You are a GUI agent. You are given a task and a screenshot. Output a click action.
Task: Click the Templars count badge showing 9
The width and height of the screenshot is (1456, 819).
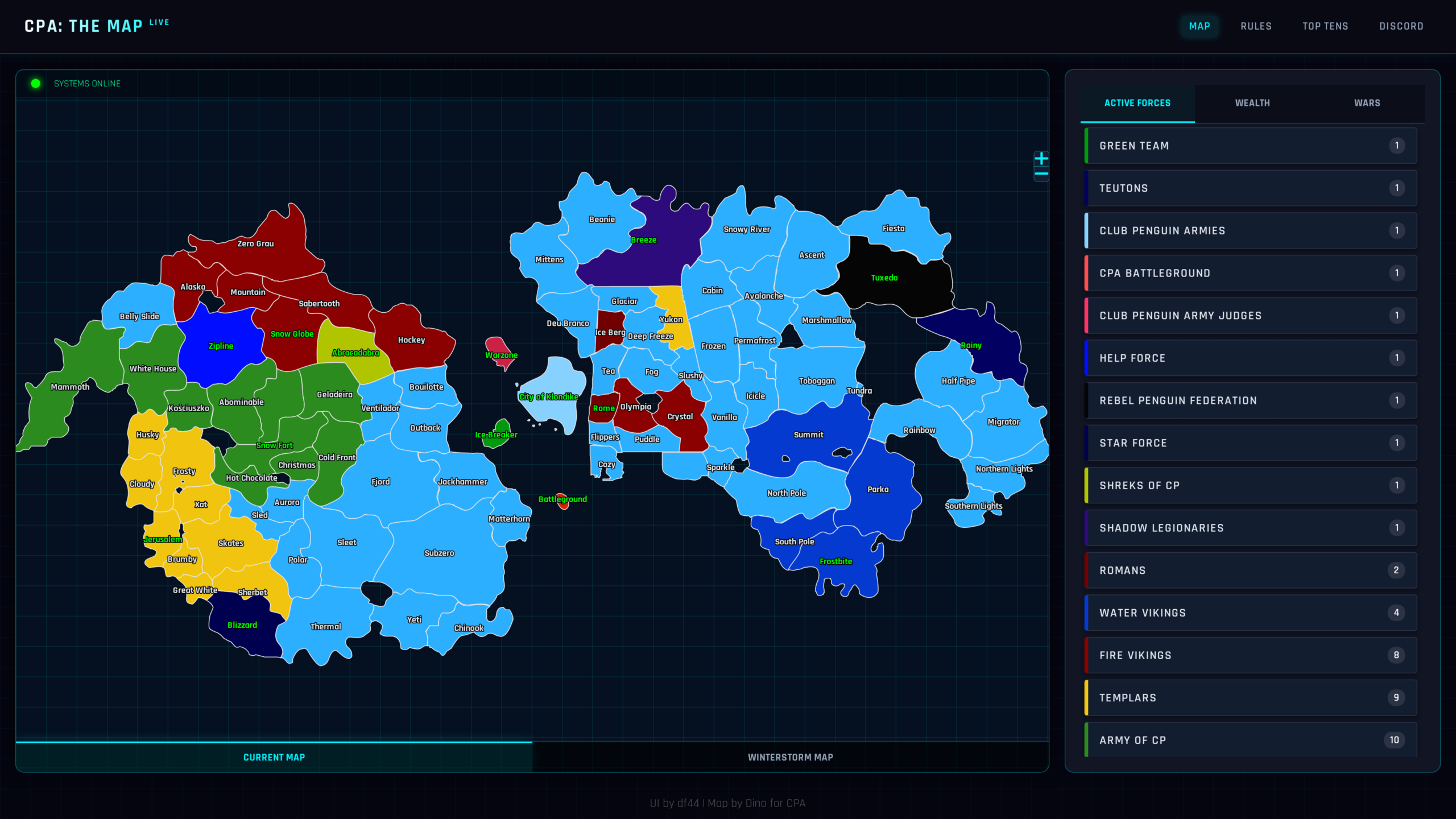point(1396,697)
